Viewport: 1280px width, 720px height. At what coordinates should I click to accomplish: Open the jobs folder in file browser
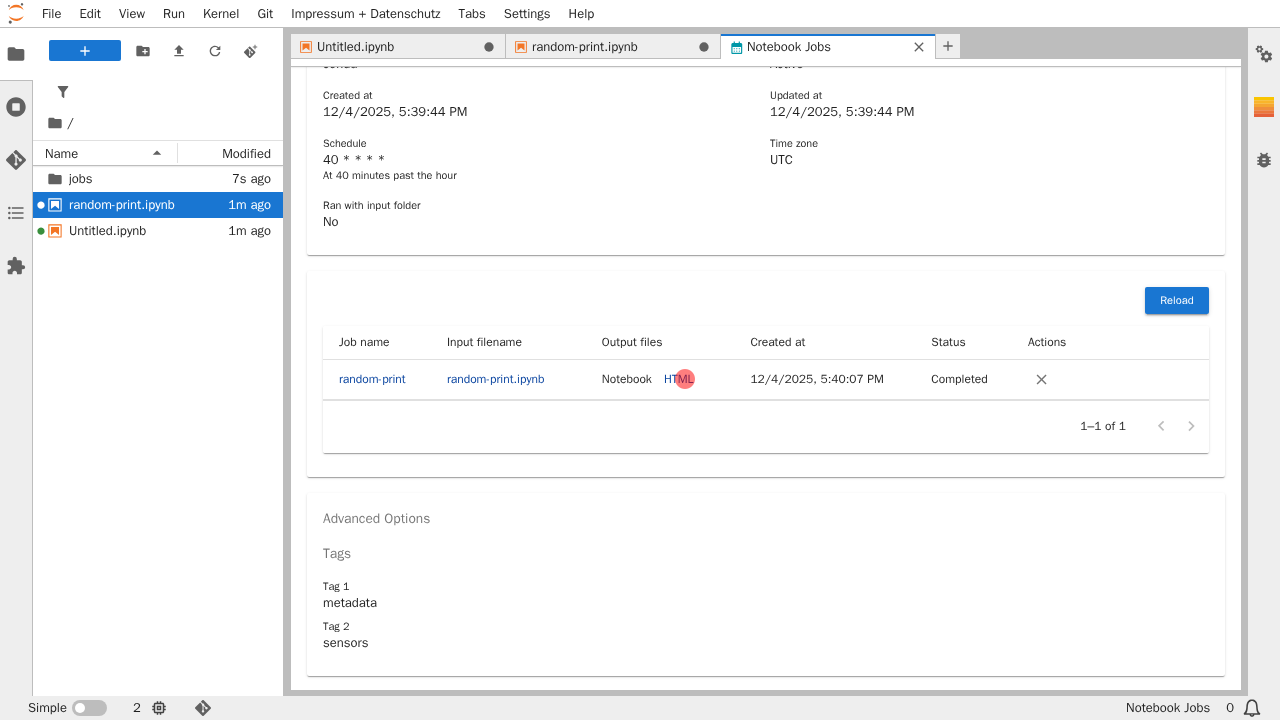pos(80,179)
